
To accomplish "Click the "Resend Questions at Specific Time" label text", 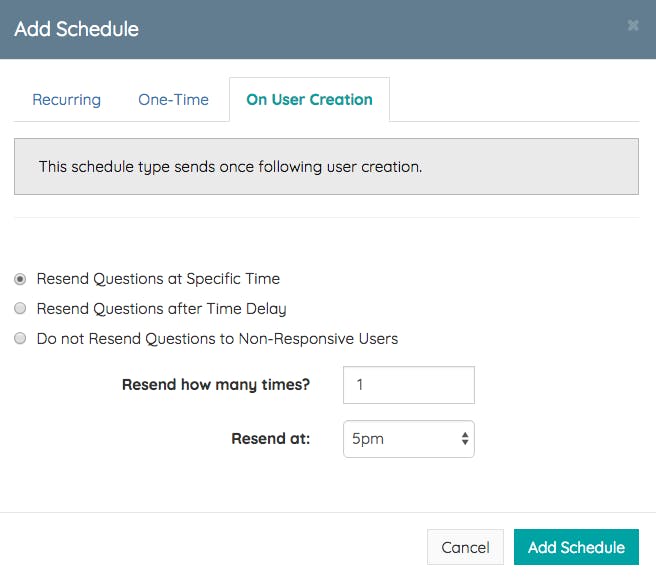I will 158,279.
